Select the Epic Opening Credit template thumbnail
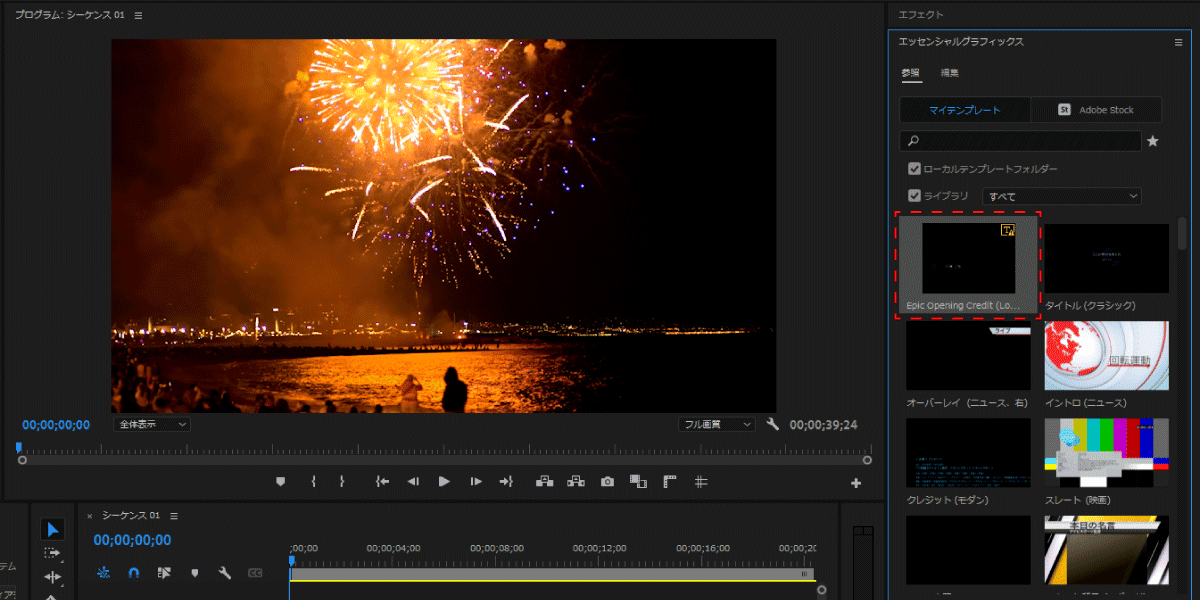 click(x=968, y=265)
